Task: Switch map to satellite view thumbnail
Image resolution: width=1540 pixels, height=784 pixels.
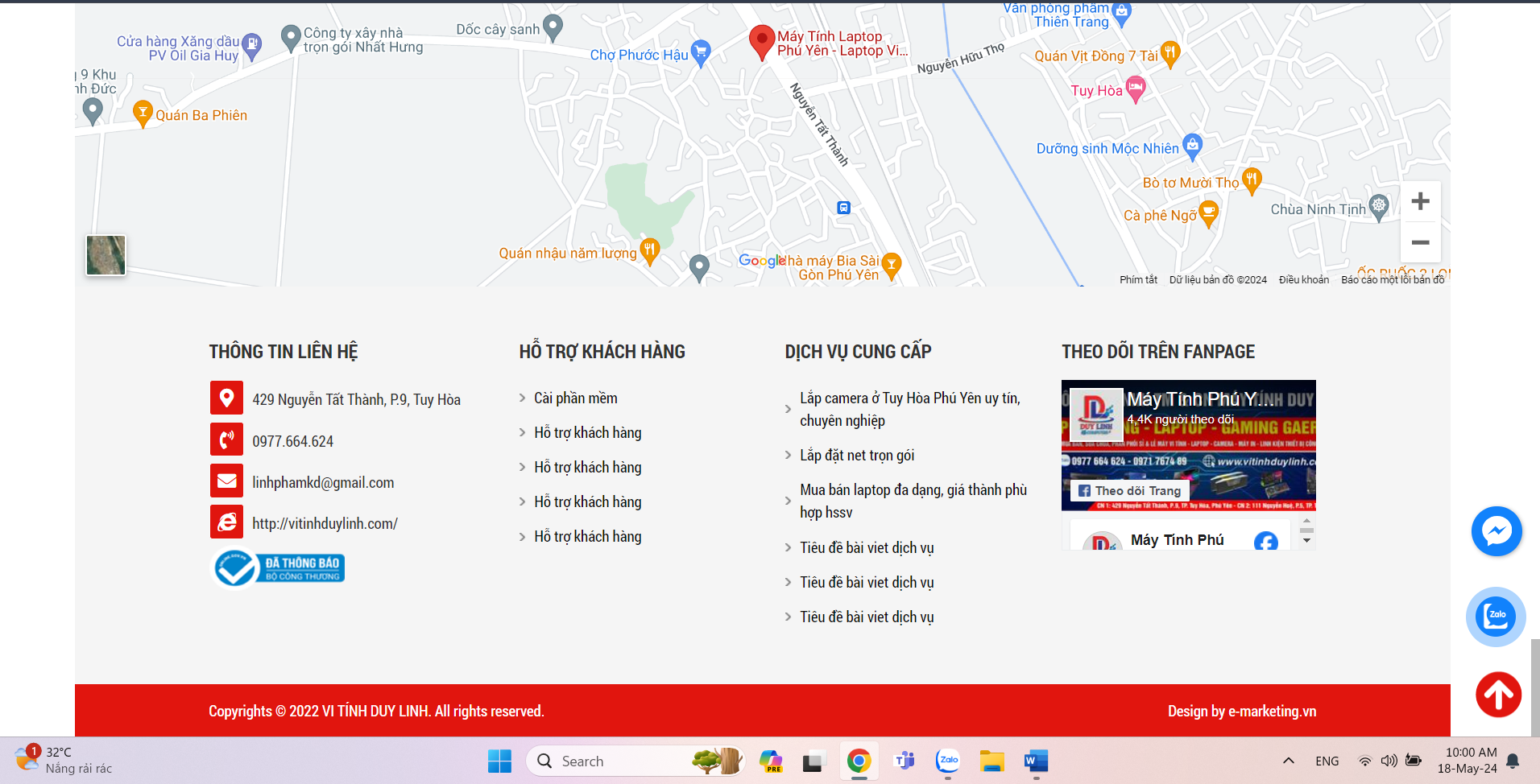Action: (x=106, y=255)
